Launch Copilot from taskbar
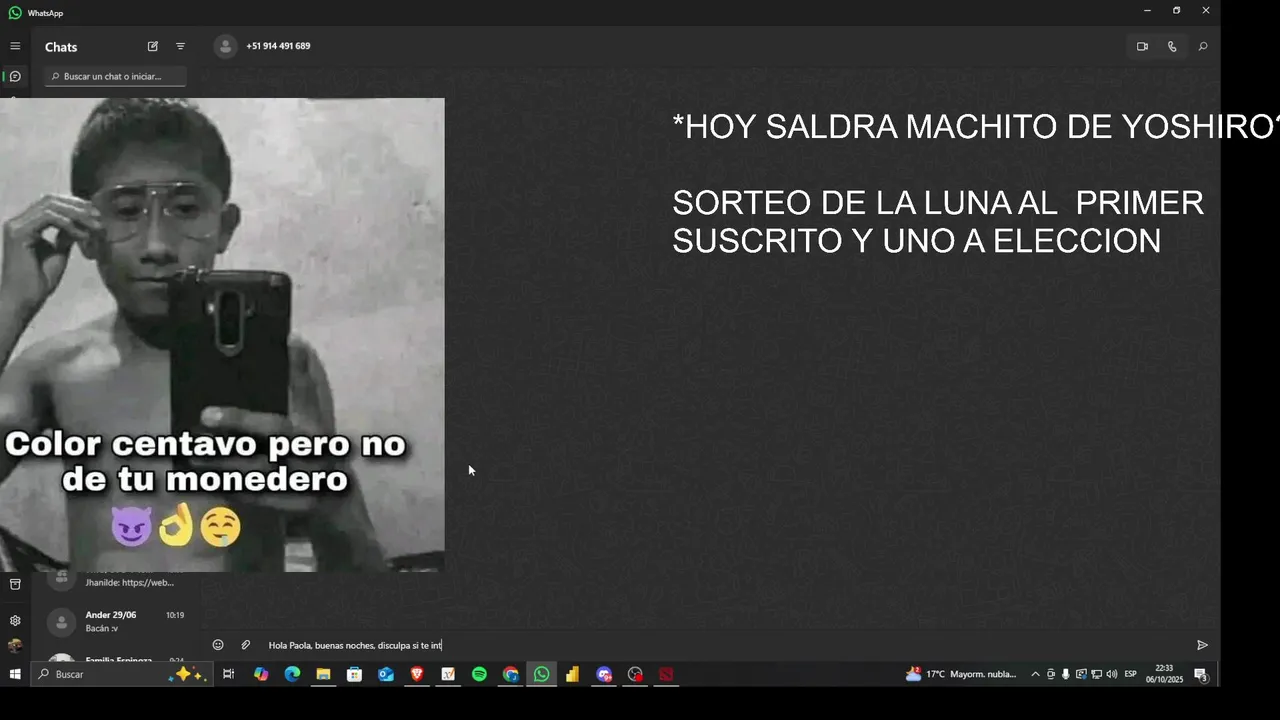This screenshot has height=720, width=1280. pyautogui.click(x=261, y=674)
